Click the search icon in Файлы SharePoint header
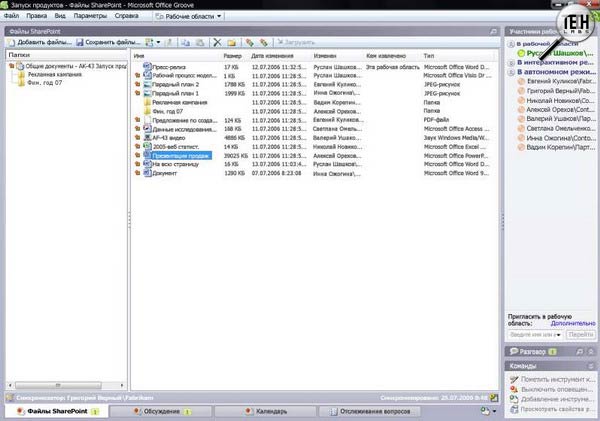This screenshot has width=600, height=421. [x=493, y=31]
